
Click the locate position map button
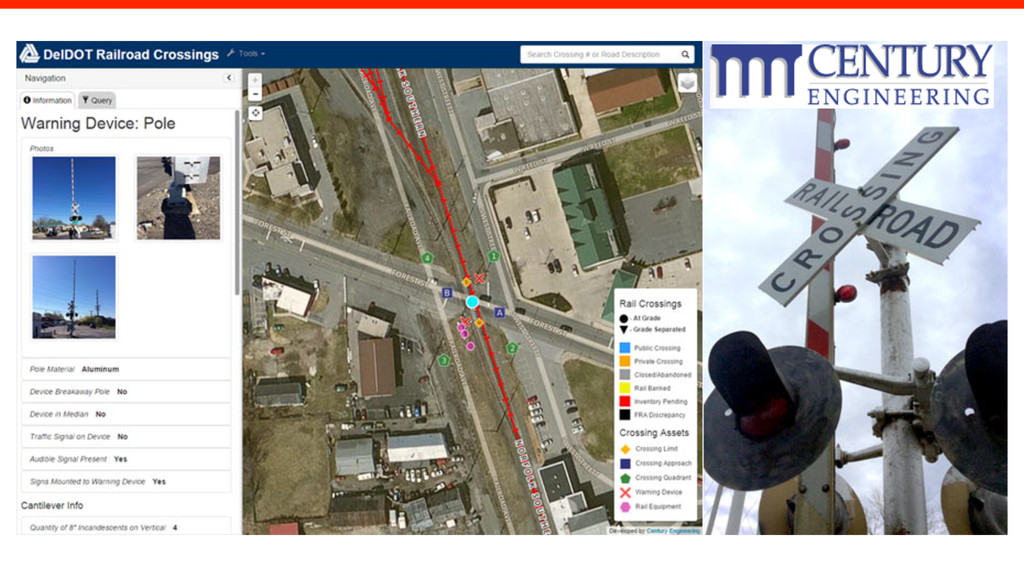(x=255, y=113)
